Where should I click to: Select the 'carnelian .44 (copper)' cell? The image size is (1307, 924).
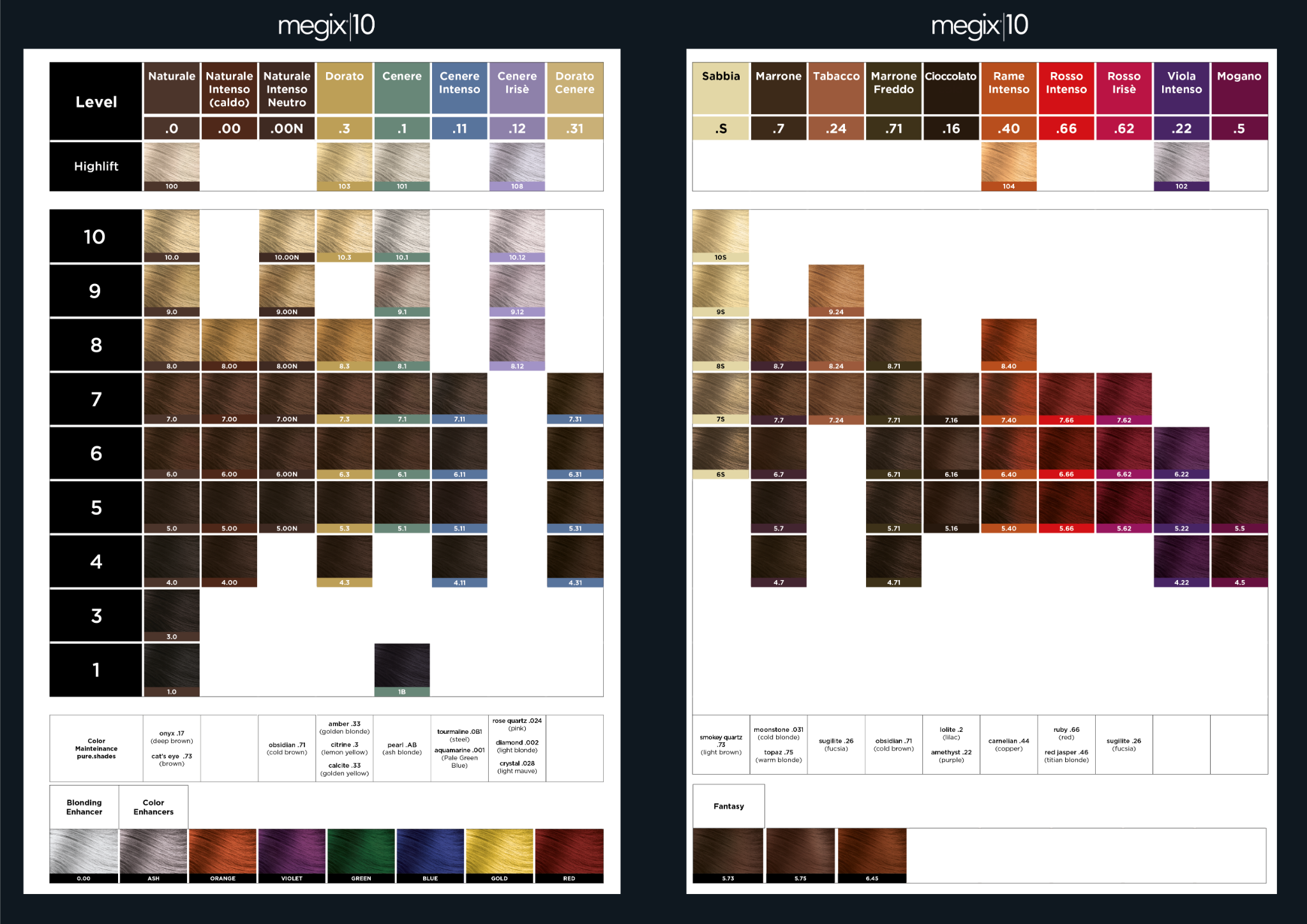coord(1009,745)
